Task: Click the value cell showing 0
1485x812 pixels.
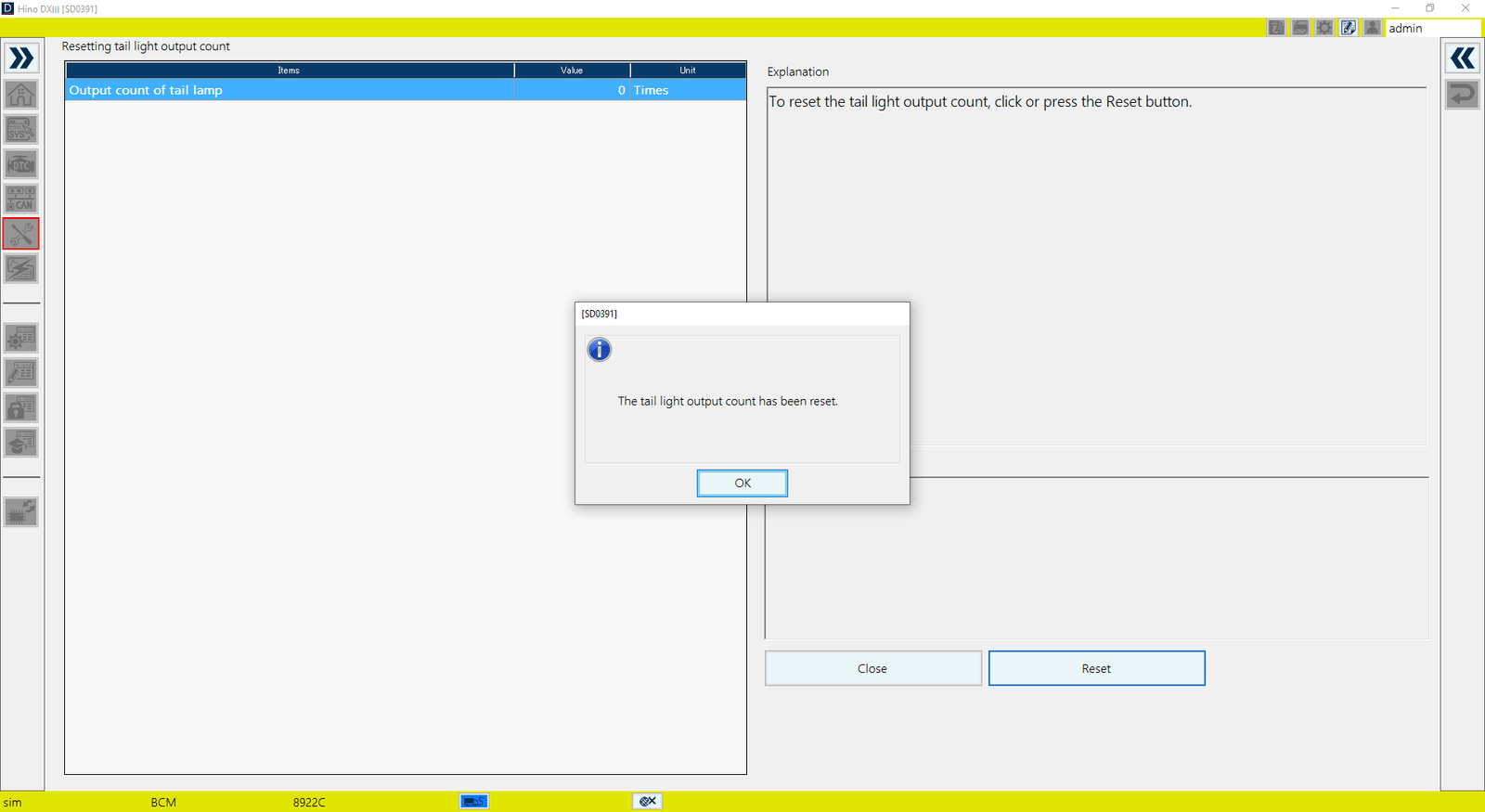Action: coord(573,90)
